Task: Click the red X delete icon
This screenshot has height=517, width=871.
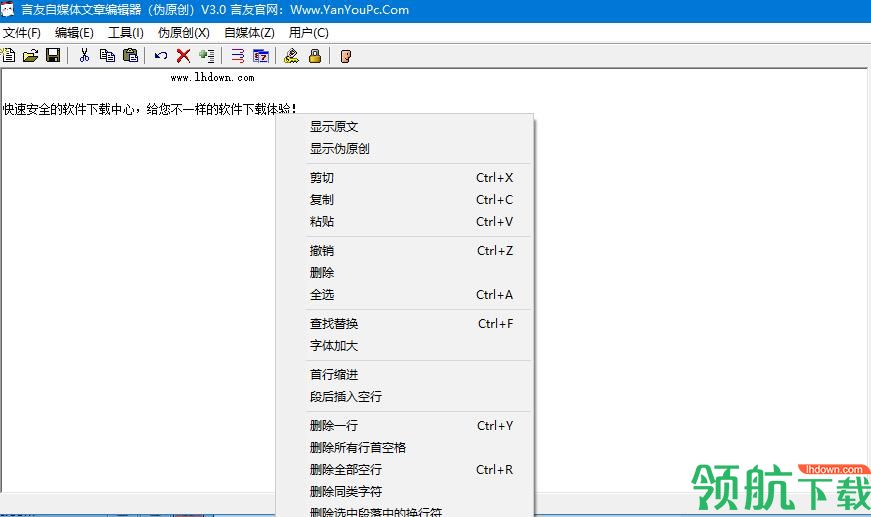Action: pos(183,56)
